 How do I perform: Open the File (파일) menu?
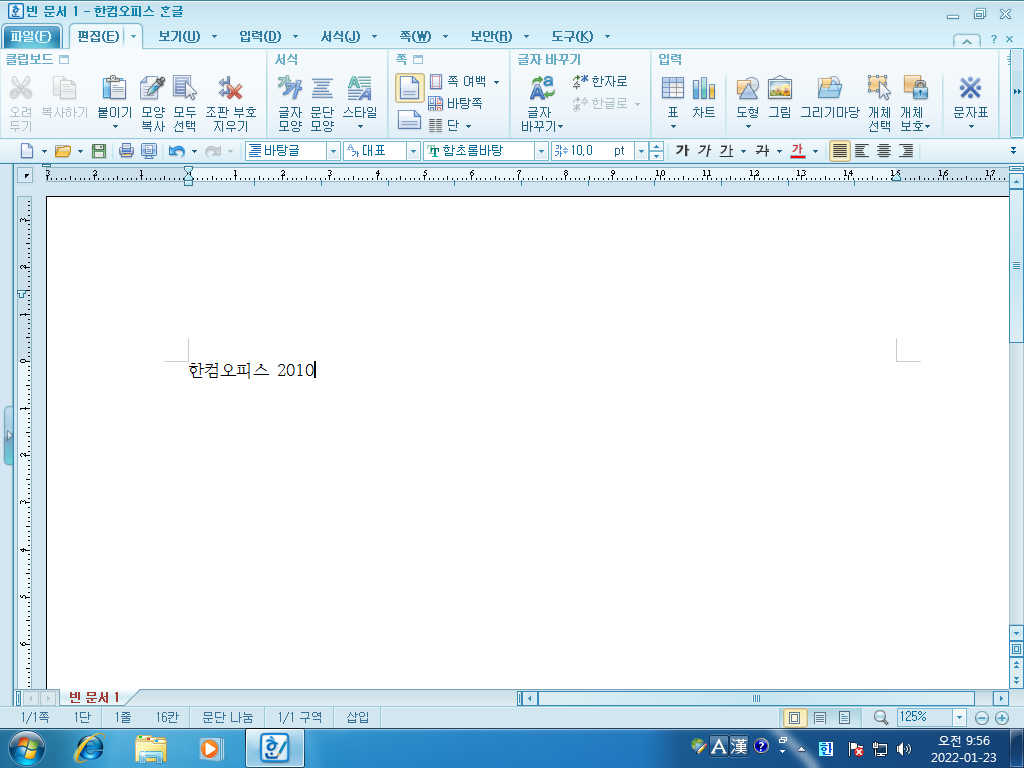31,37
